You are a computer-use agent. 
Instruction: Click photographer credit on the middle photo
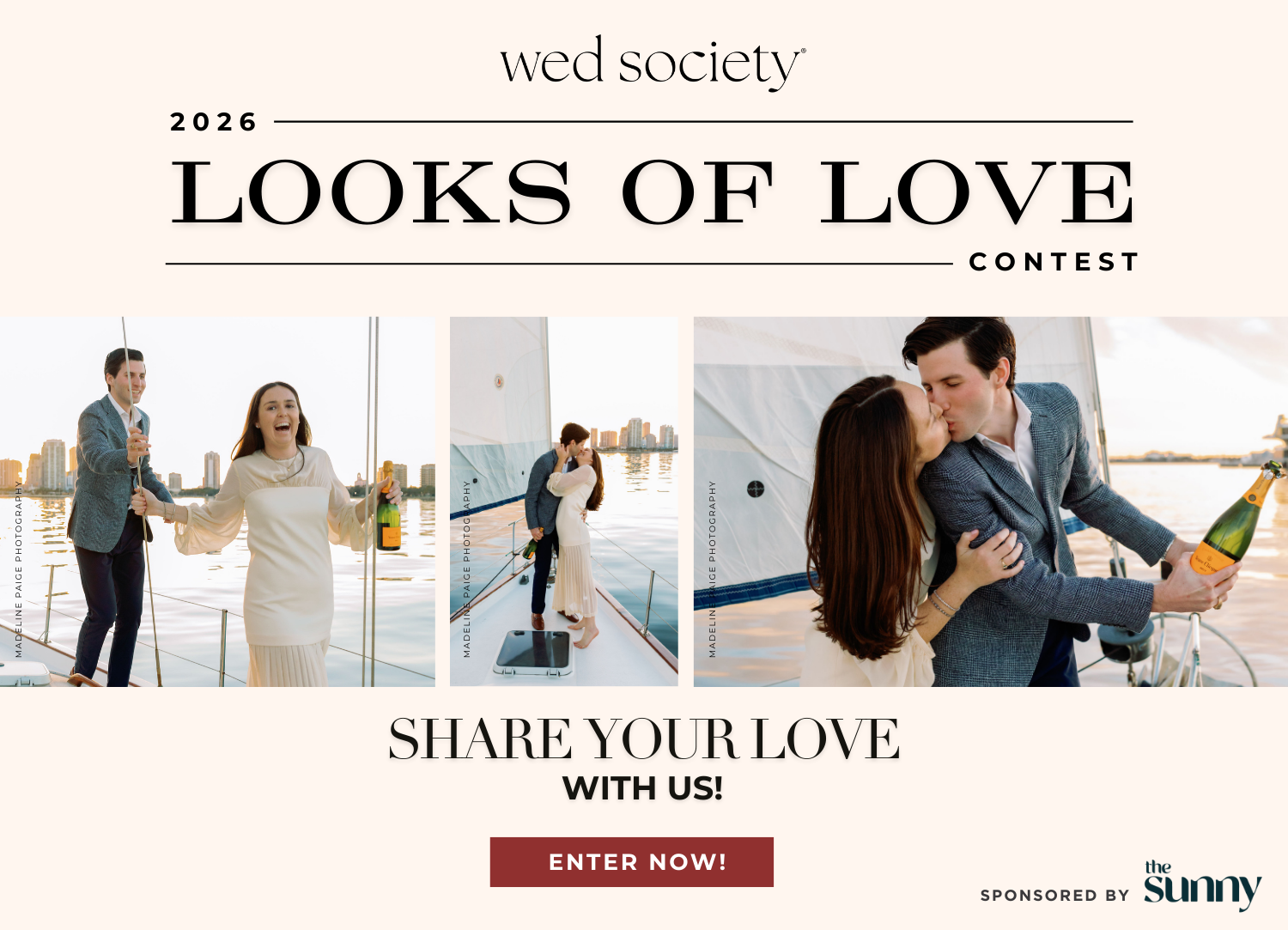[467, 569]
